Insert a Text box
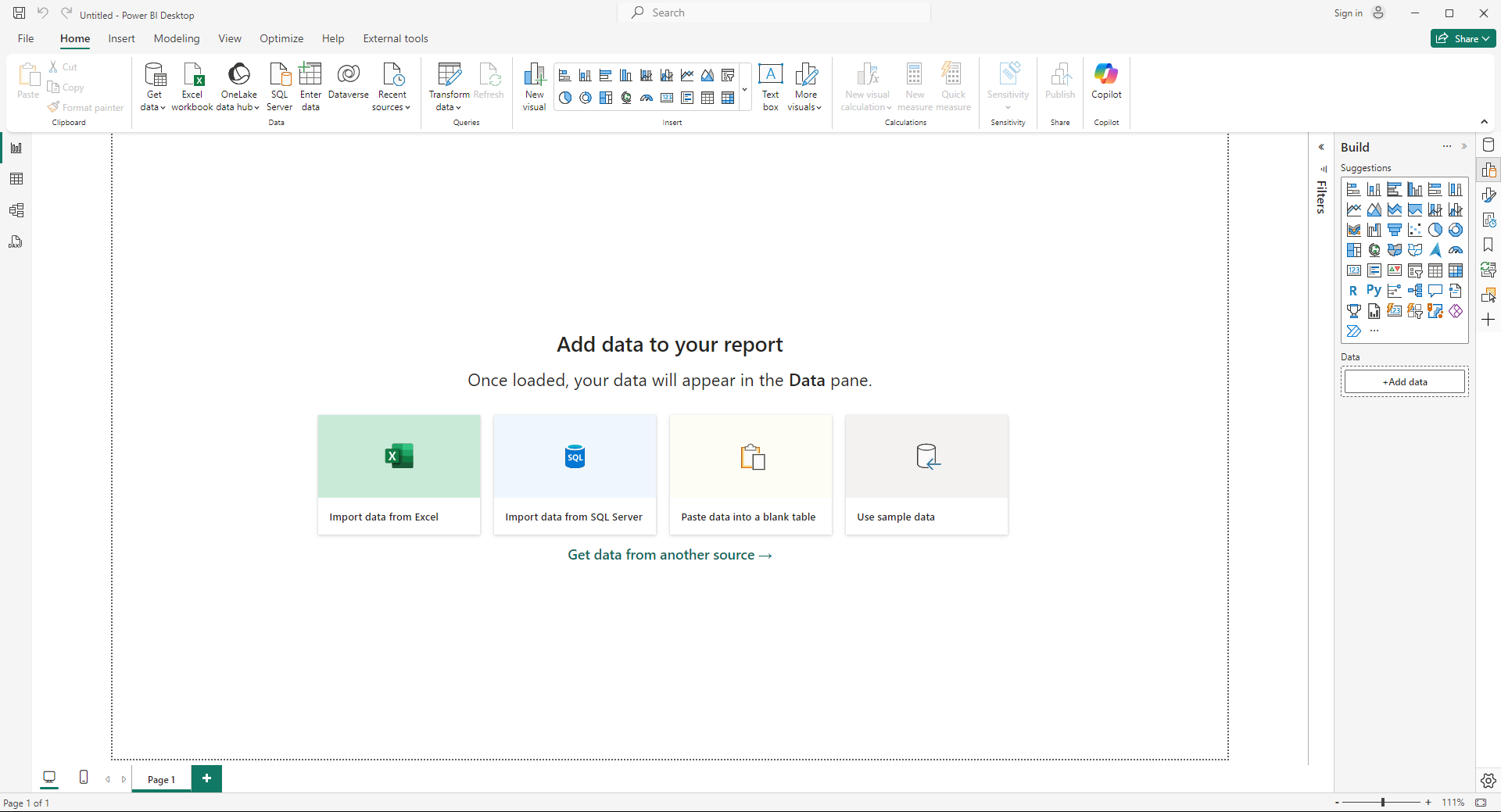This screenshot has width=1501, height=812. 771,87
